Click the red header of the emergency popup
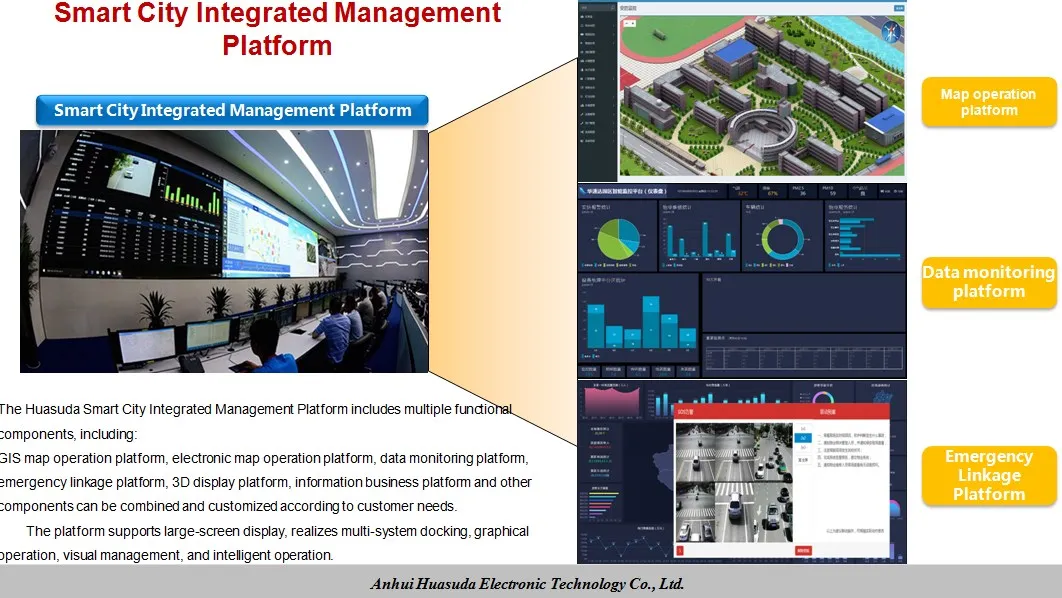This screenshot has width=1062, height=598. pyautogui.click(x=782, y=412)
